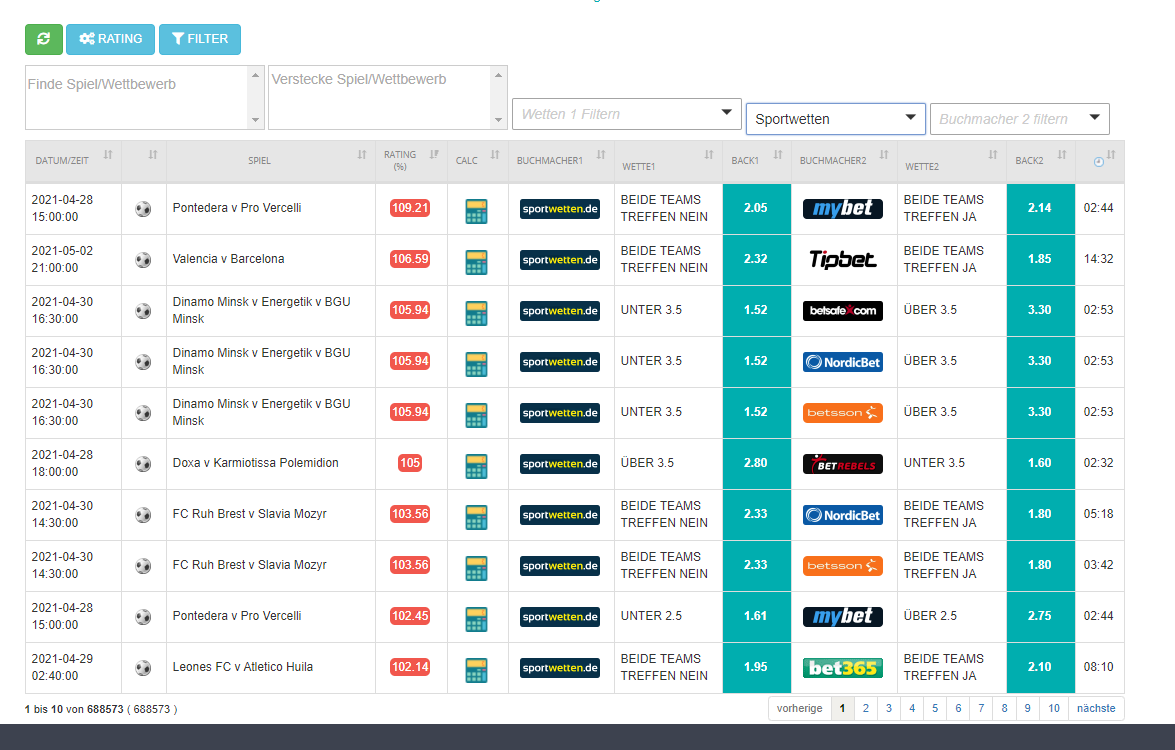
Task: Select the Valencia v Barcelona match name
Action: [229, 259]
